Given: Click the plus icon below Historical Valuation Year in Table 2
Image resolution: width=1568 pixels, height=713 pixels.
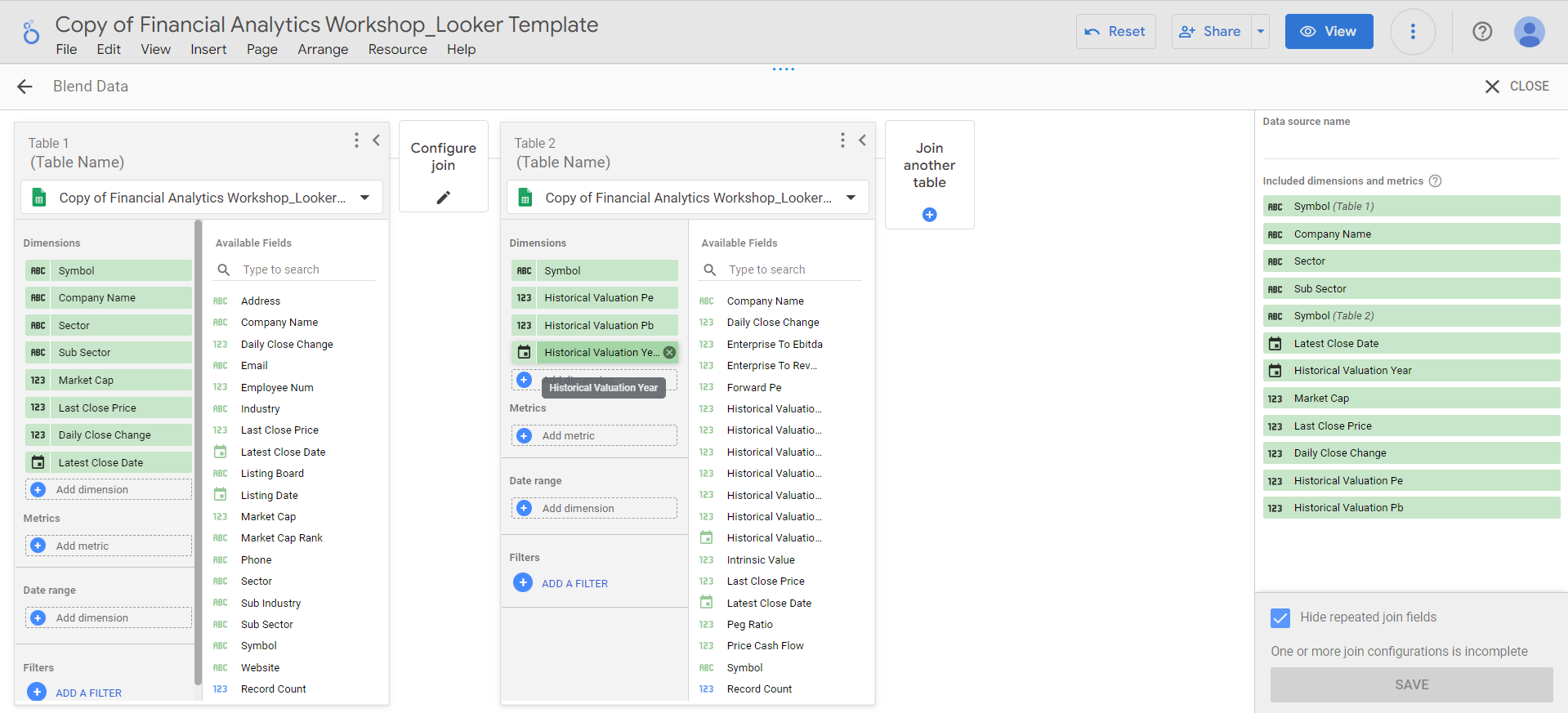Looking at the screenshot, I should 525,380.
